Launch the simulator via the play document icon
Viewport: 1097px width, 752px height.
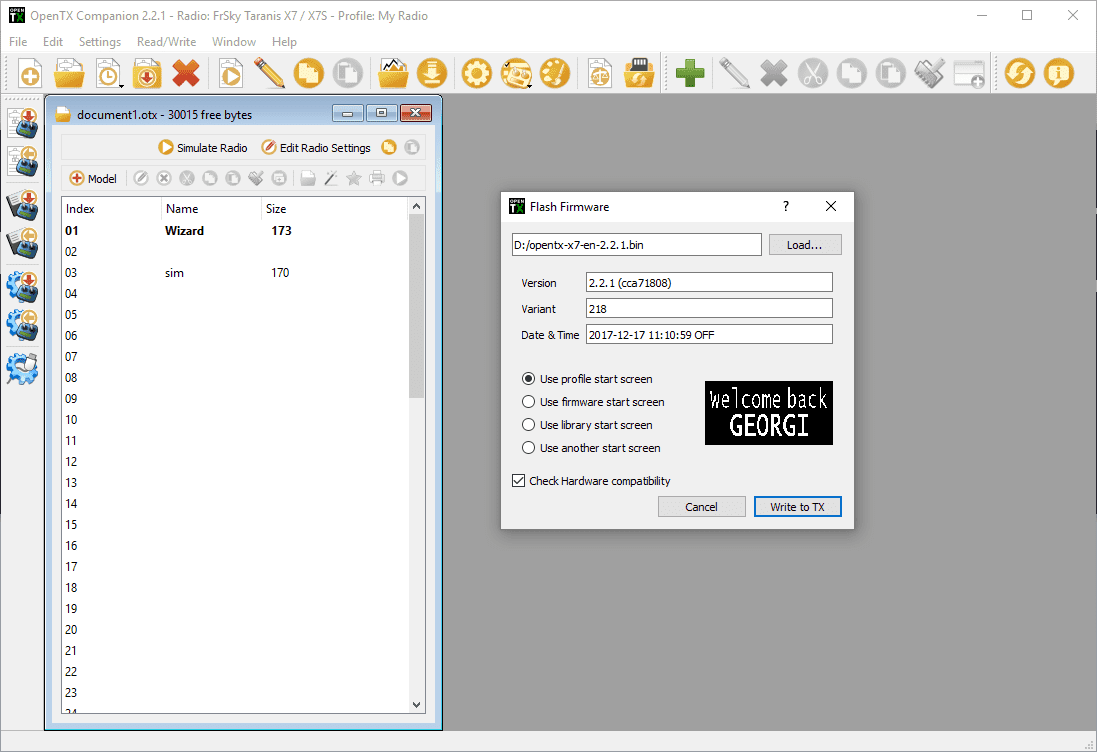pos(231,73)
